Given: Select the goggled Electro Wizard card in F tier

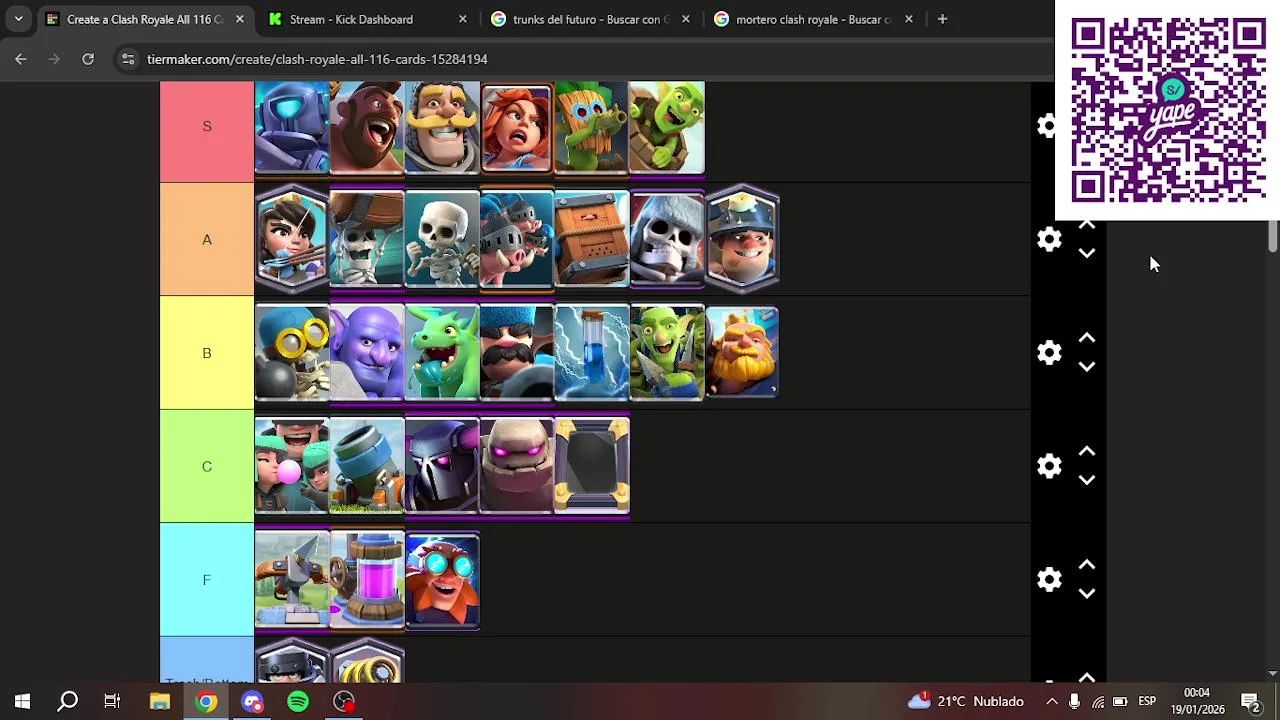Looking at the screenshot, I should (442, 580).
